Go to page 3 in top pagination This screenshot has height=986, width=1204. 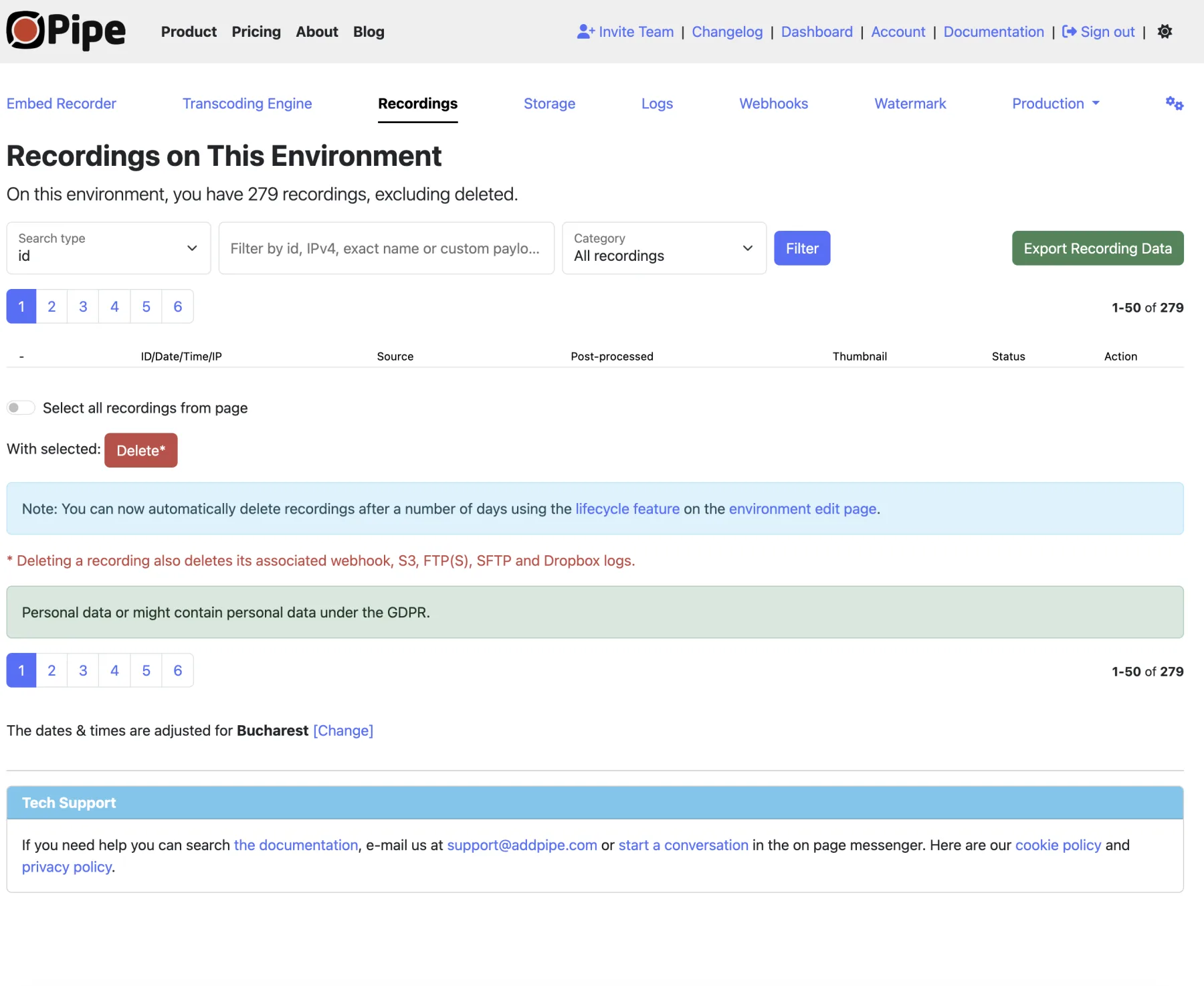(83, 306)
